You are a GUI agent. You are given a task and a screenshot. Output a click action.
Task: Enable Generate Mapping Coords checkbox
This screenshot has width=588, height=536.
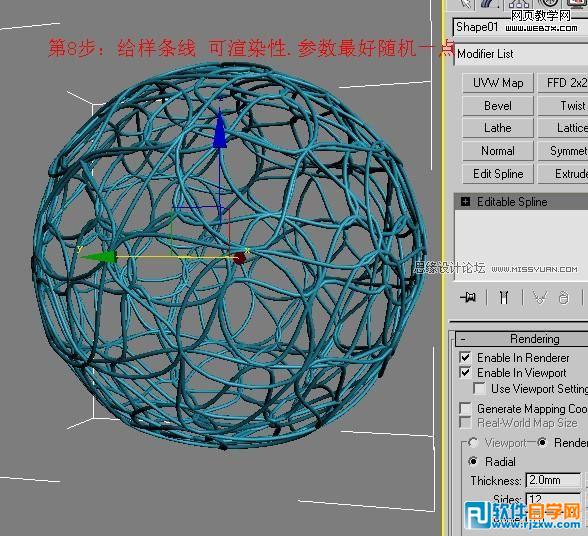pos(465,408)
